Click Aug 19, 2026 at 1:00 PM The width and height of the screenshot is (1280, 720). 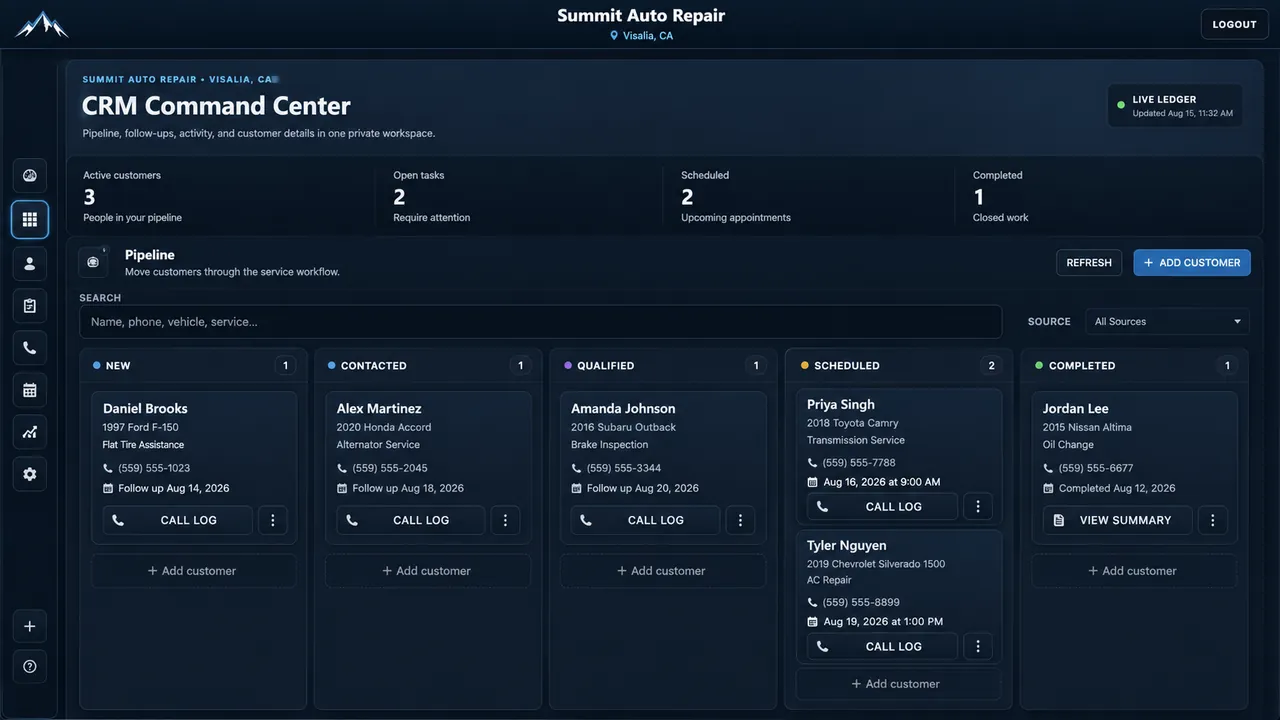[x=883, y=622]
